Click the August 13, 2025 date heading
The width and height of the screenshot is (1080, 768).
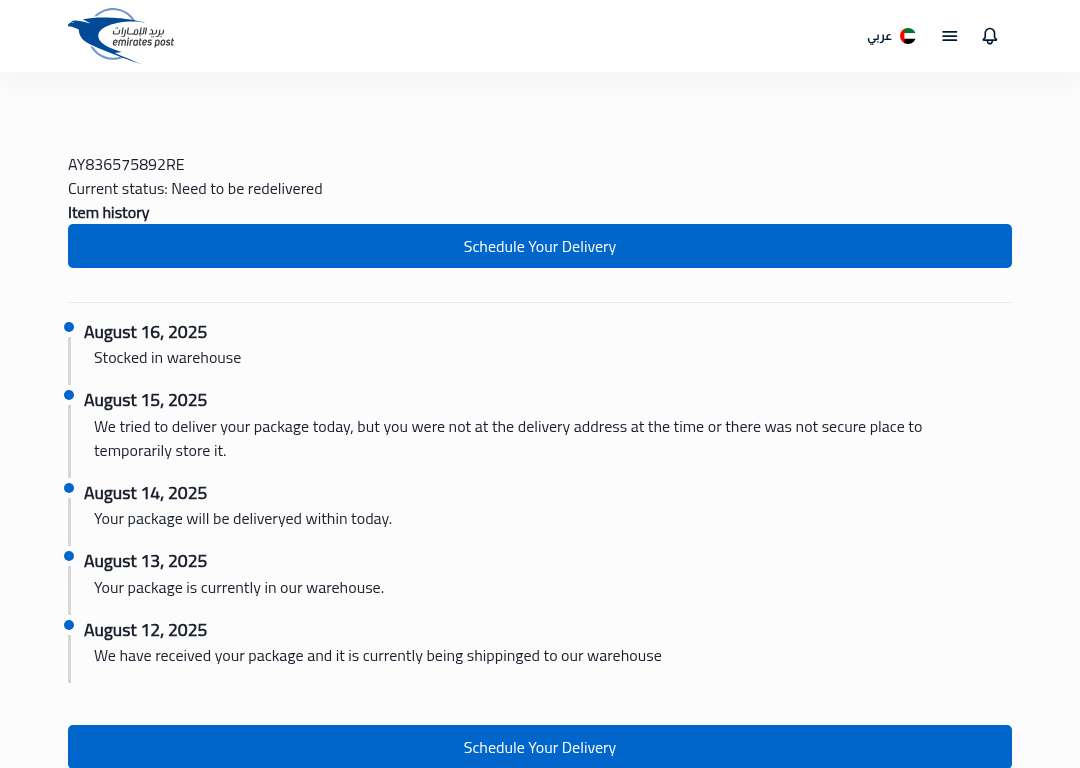click(x=145, y=561)
